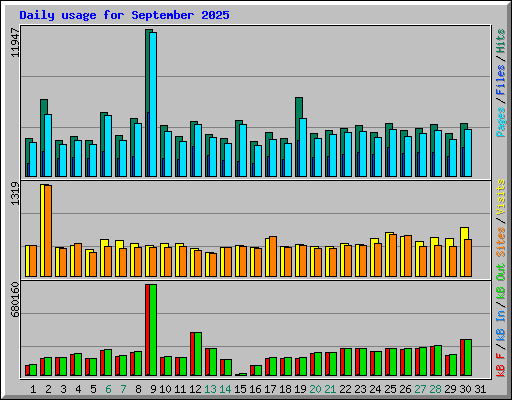Click the 'Visits' legend label
This screenshot has width=512, height=400.
coord(501,197)
